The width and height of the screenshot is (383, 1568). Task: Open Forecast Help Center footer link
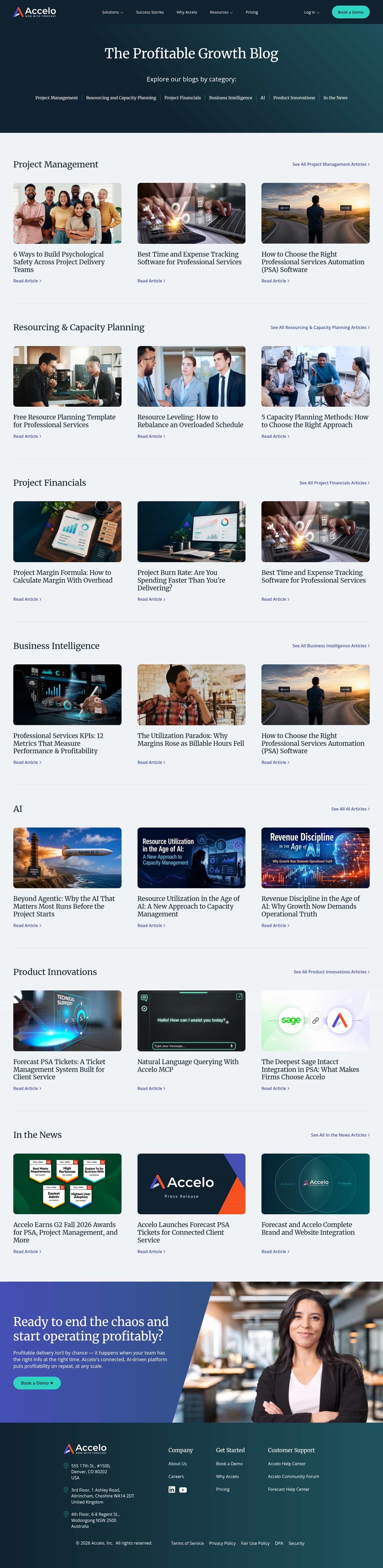tap(289, 1489)
